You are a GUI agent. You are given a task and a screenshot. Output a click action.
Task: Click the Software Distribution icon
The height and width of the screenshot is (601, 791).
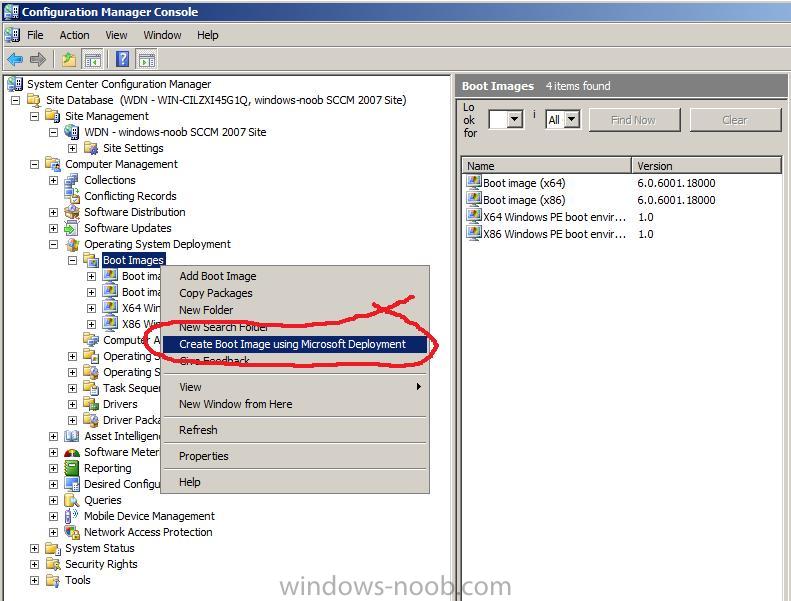[x=72, y=212]
